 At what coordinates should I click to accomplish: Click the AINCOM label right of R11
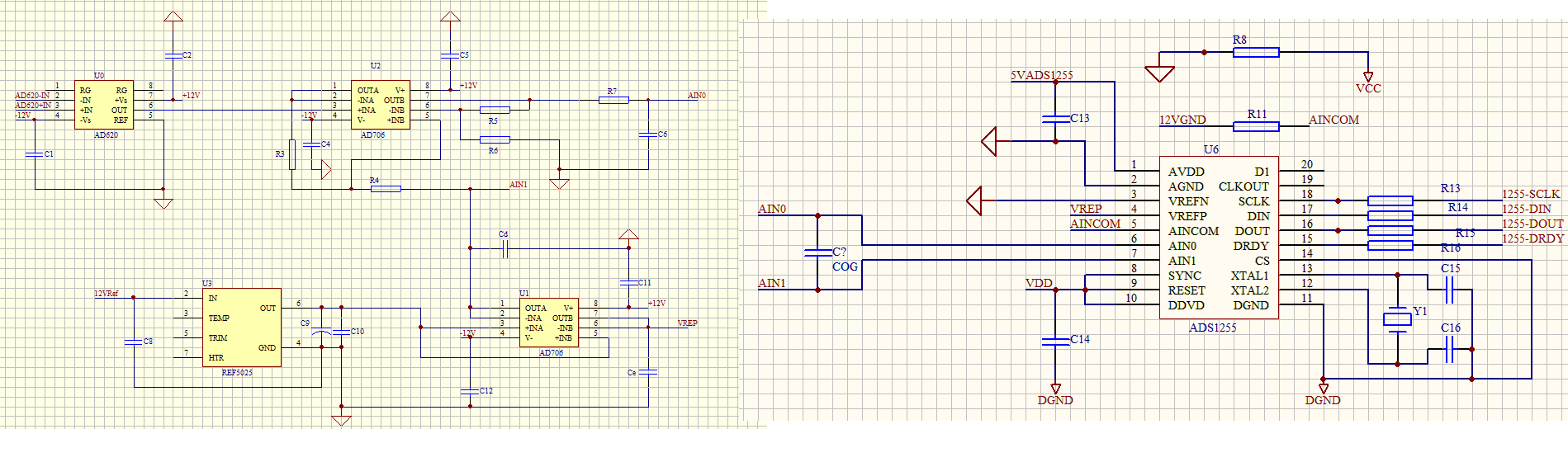tap(1334, 120)
